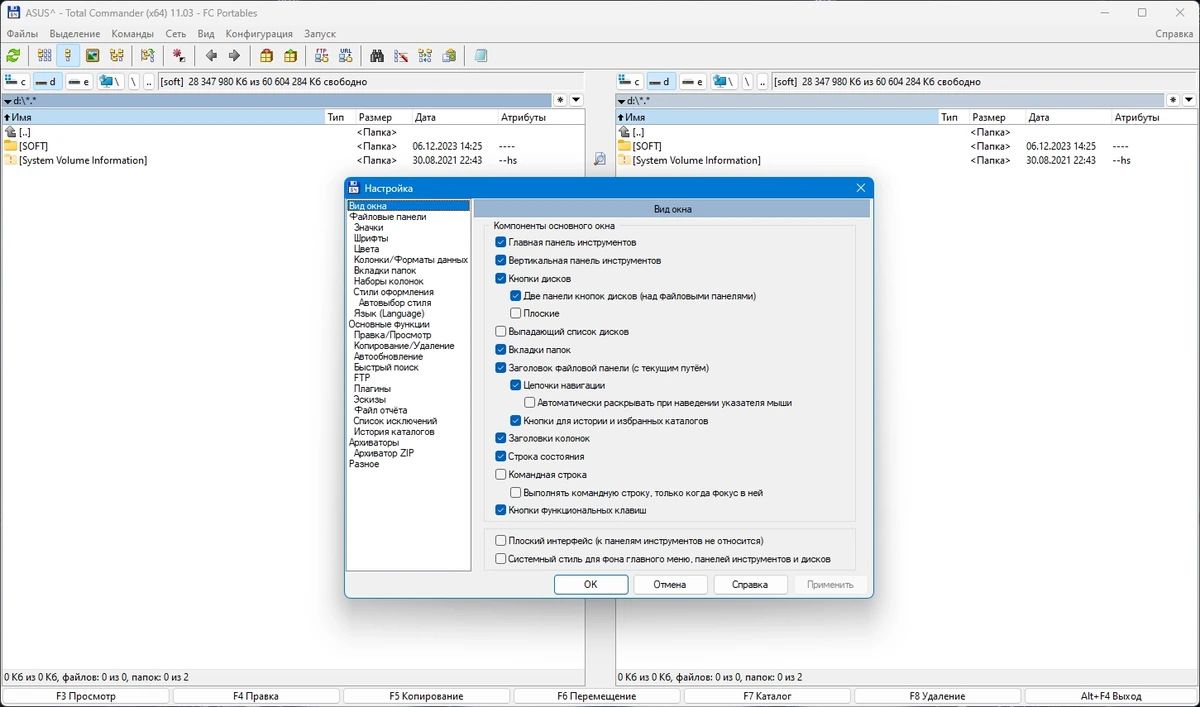Screen dimensions: 1200x707
Task: Enable thumbnails view toolbar icon
Action: (92, 56)
